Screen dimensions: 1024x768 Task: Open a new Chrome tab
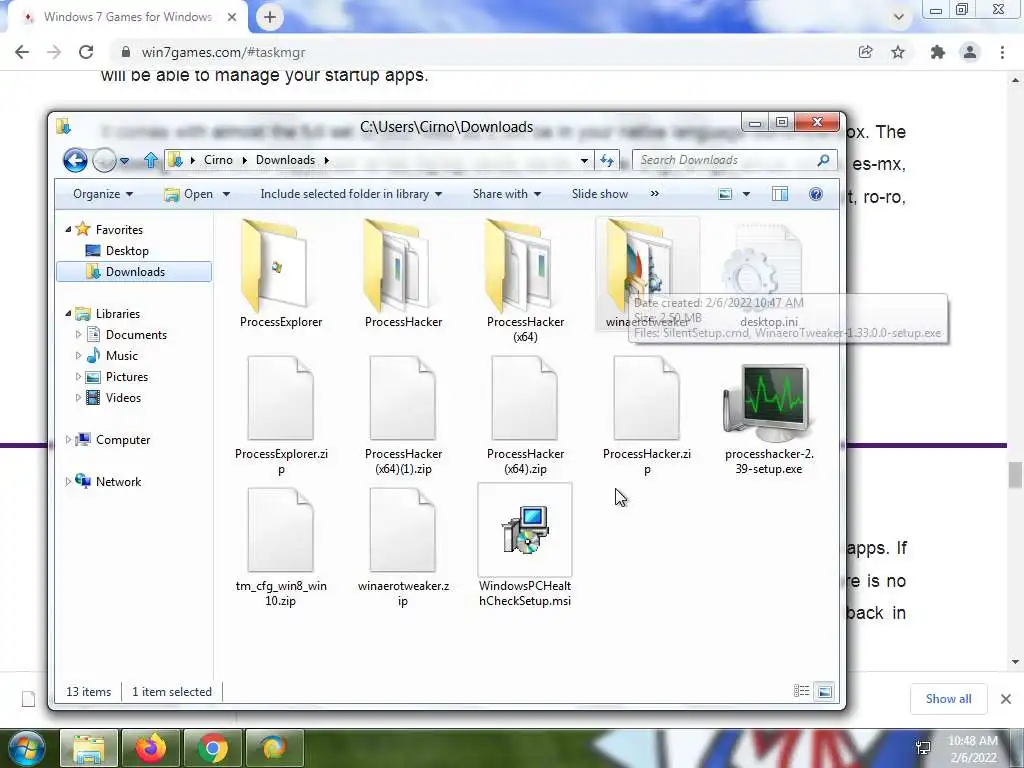tap(270, 17)
